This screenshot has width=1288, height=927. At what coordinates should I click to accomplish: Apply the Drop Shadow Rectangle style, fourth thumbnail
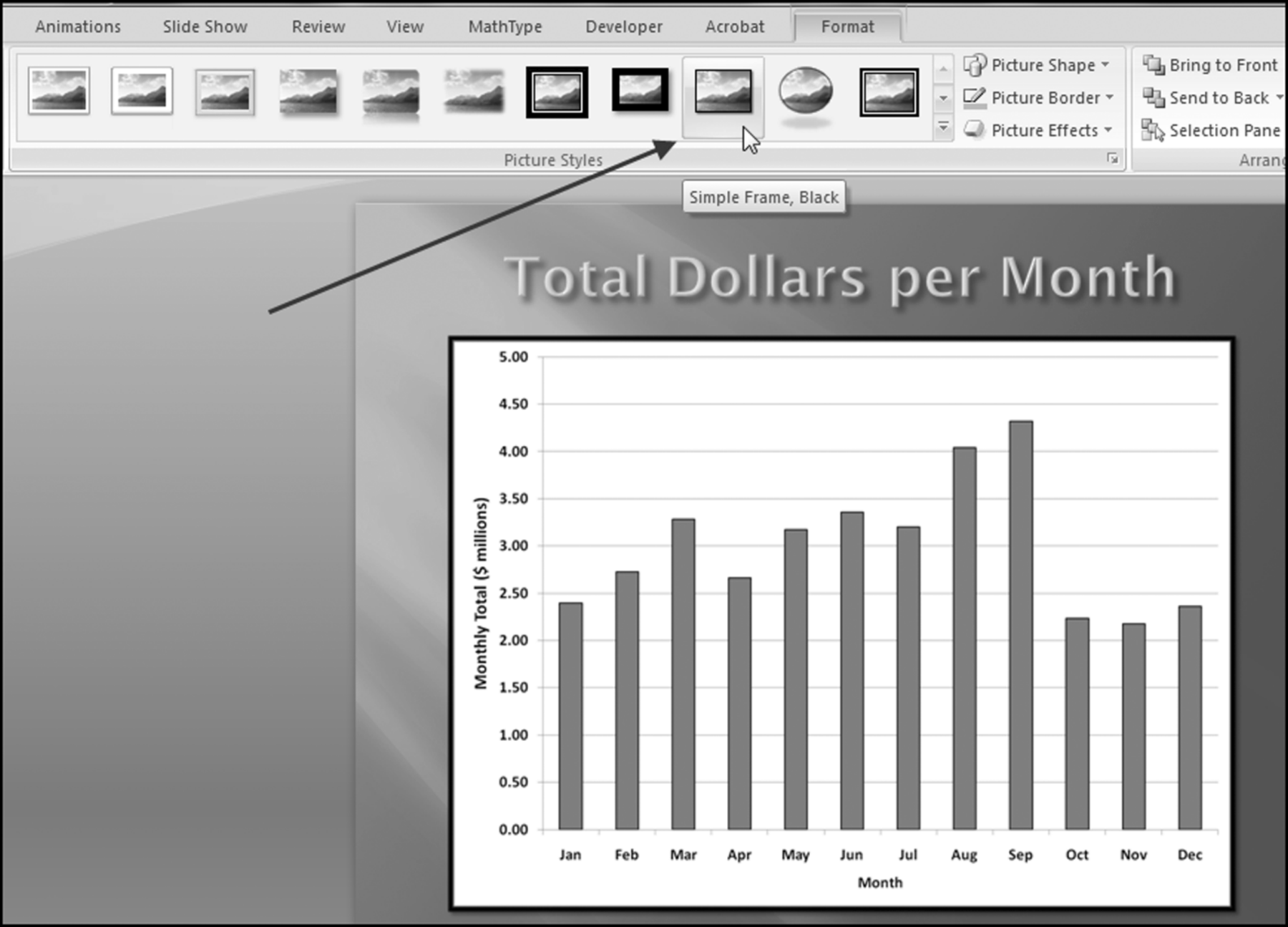click(x=308, y=92)
